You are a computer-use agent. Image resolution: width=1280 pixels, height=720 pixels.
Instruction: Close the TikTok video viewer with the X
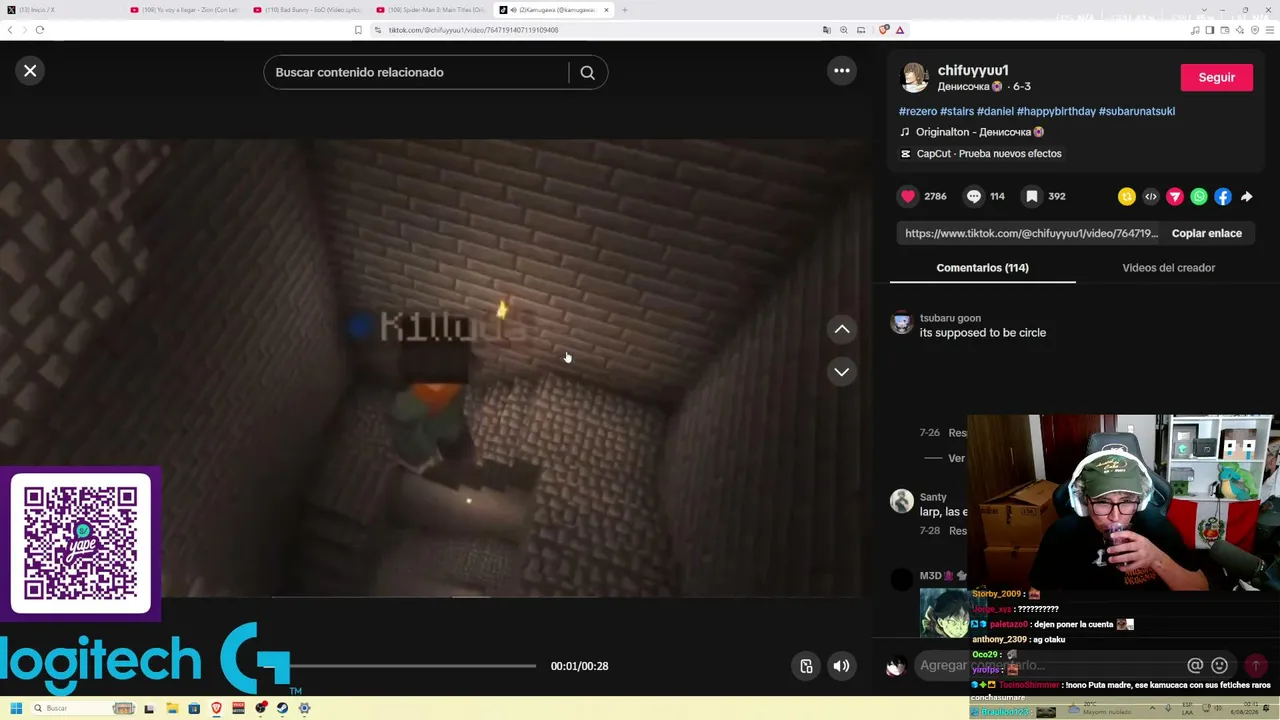tap(30, 71)
